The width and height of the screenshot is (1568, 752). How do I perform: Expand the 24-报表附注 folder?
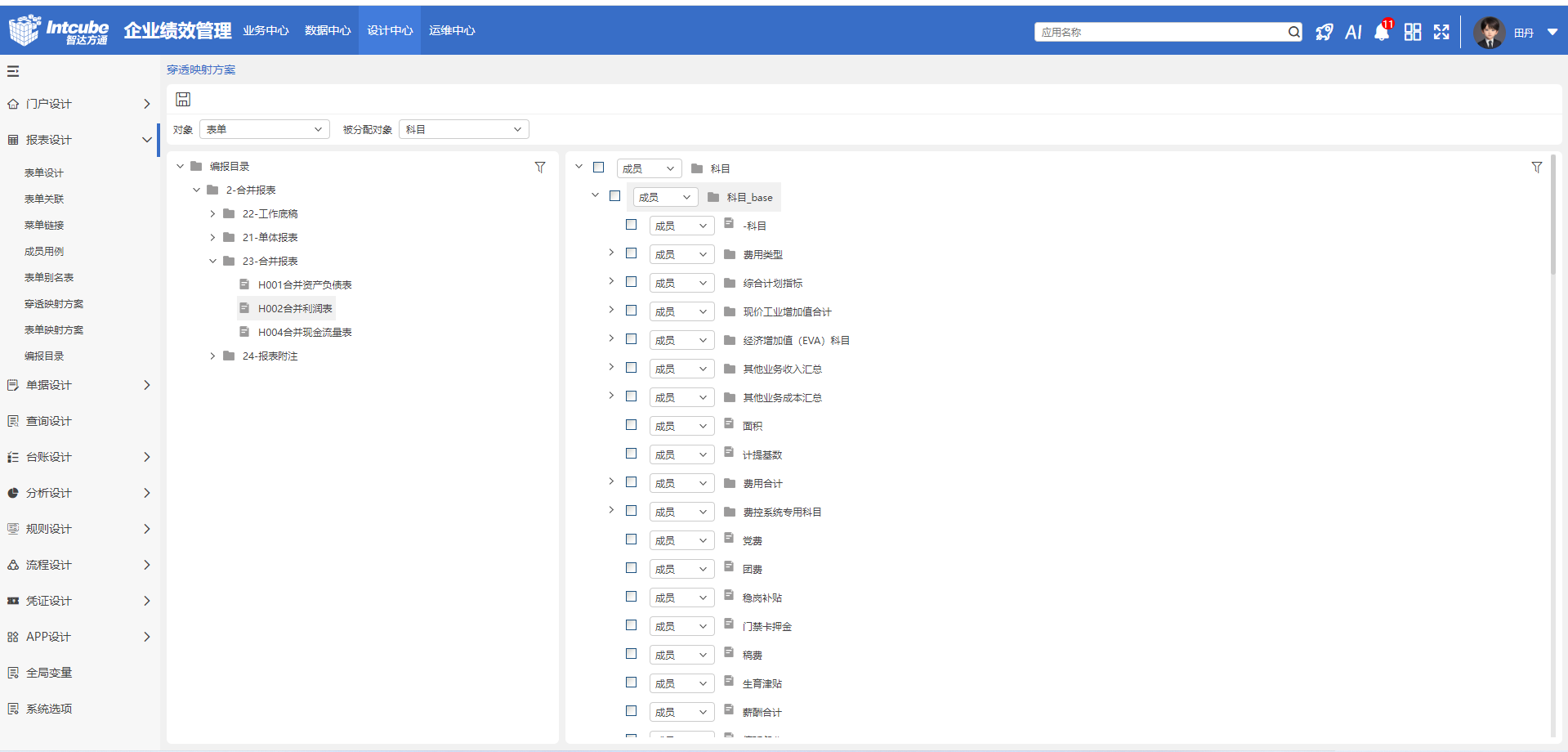tap(212, 356)
